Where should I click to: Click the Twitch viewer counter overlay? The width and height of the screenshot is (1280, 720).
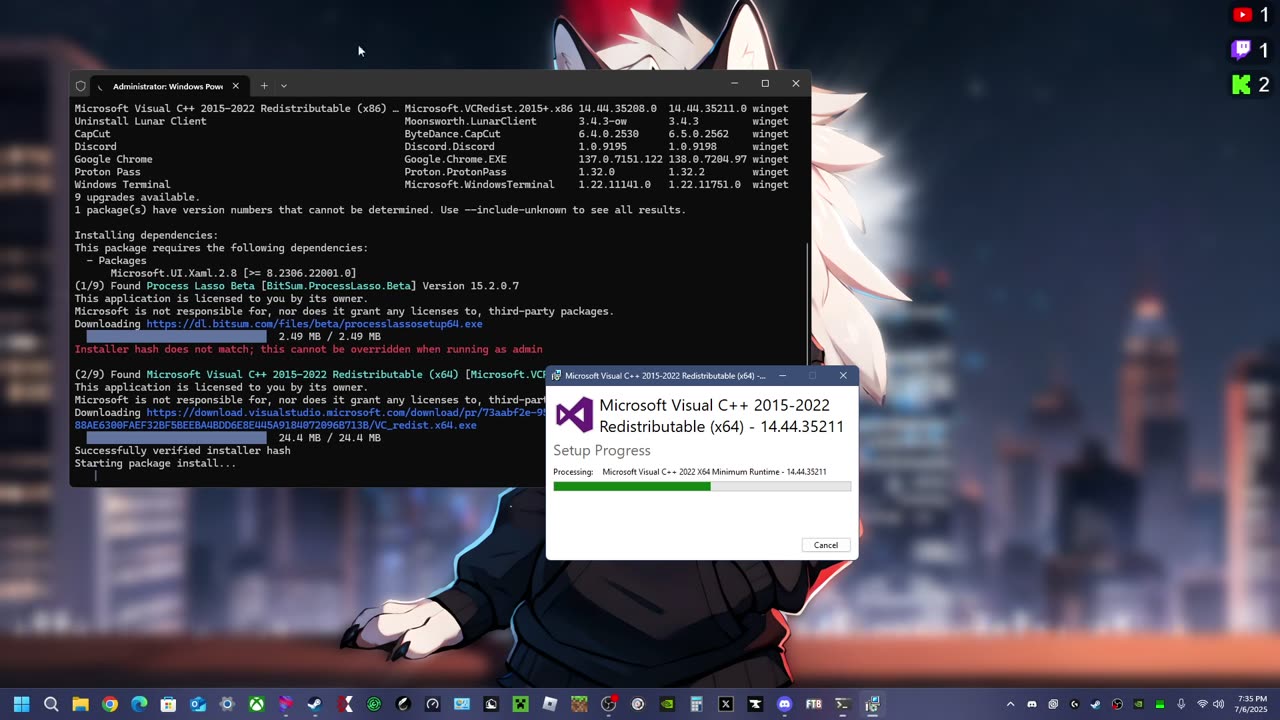coord(1251,50)
